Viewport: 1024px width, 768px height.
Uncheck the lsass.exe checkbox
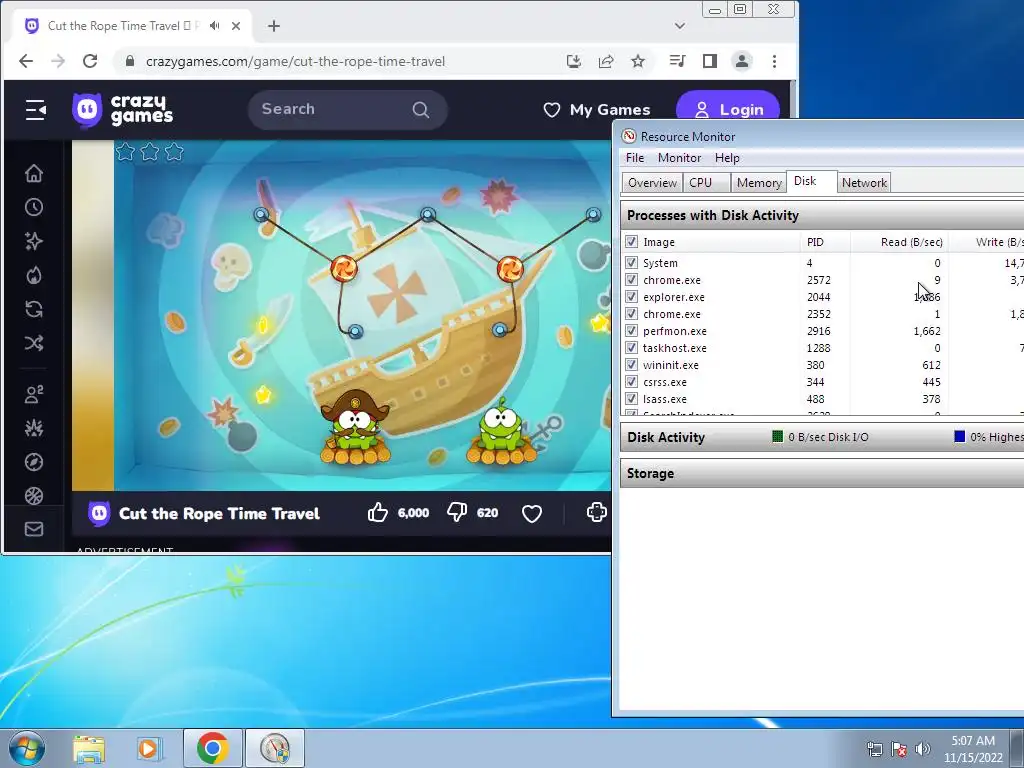pyautogui.click(x=631, y=398)
